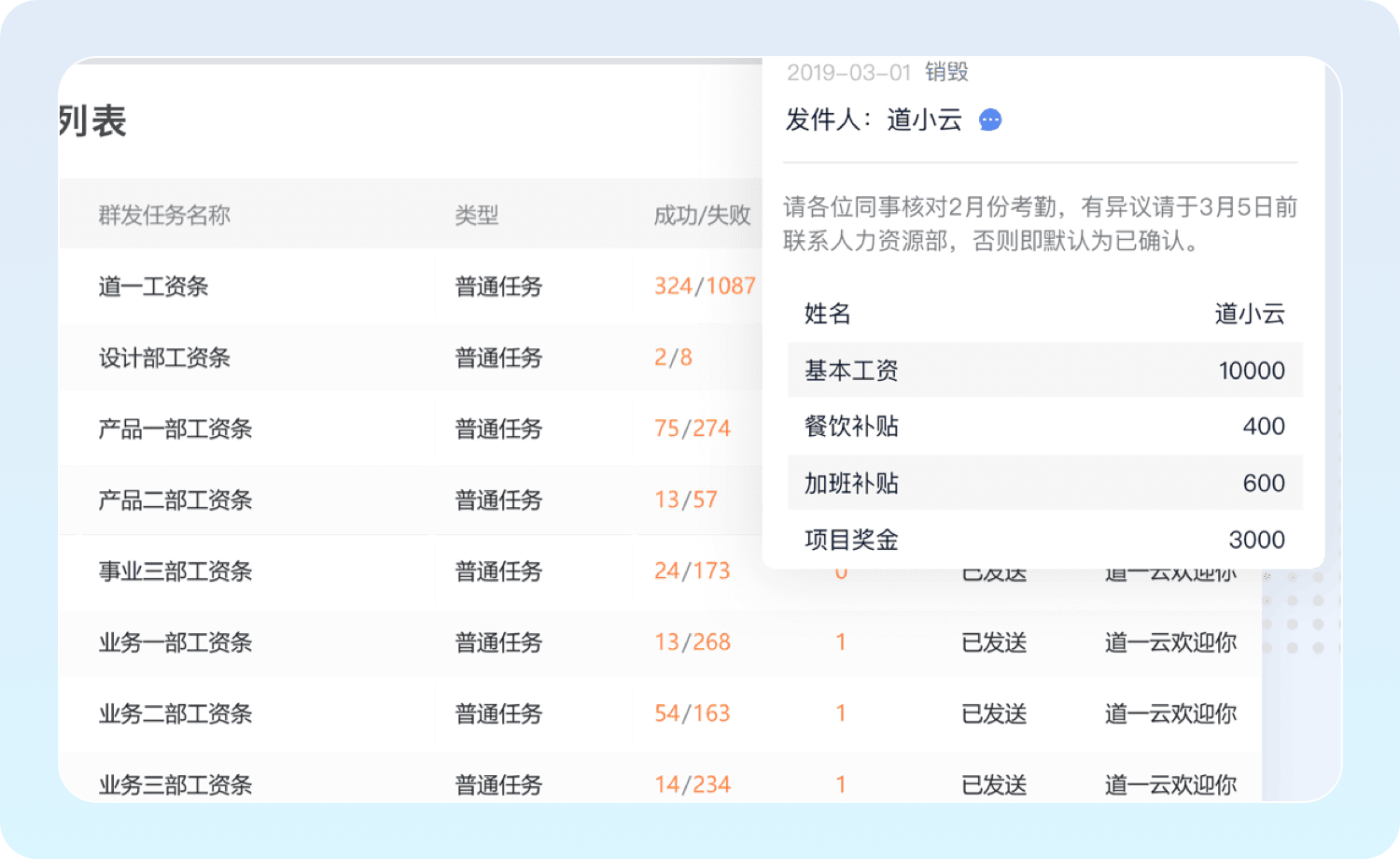Viewport: 1400px width, 859px height.
Task: Select the 业务三部工资条 task row
Action: point(175,784)
